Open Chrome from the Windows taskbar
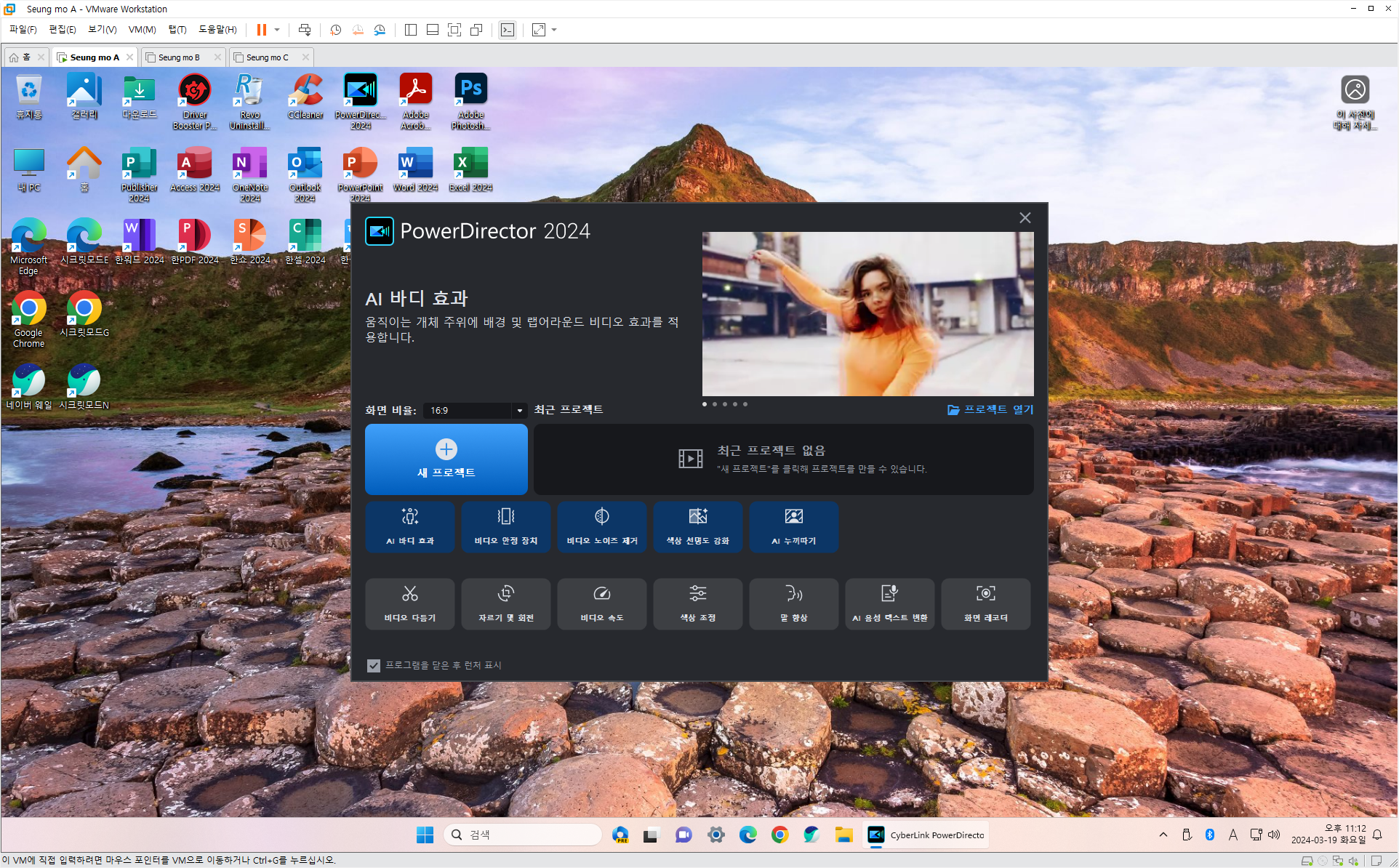The width and height of the screenshot is (1399, 868). pyautogui.click(x=779, y=835)
